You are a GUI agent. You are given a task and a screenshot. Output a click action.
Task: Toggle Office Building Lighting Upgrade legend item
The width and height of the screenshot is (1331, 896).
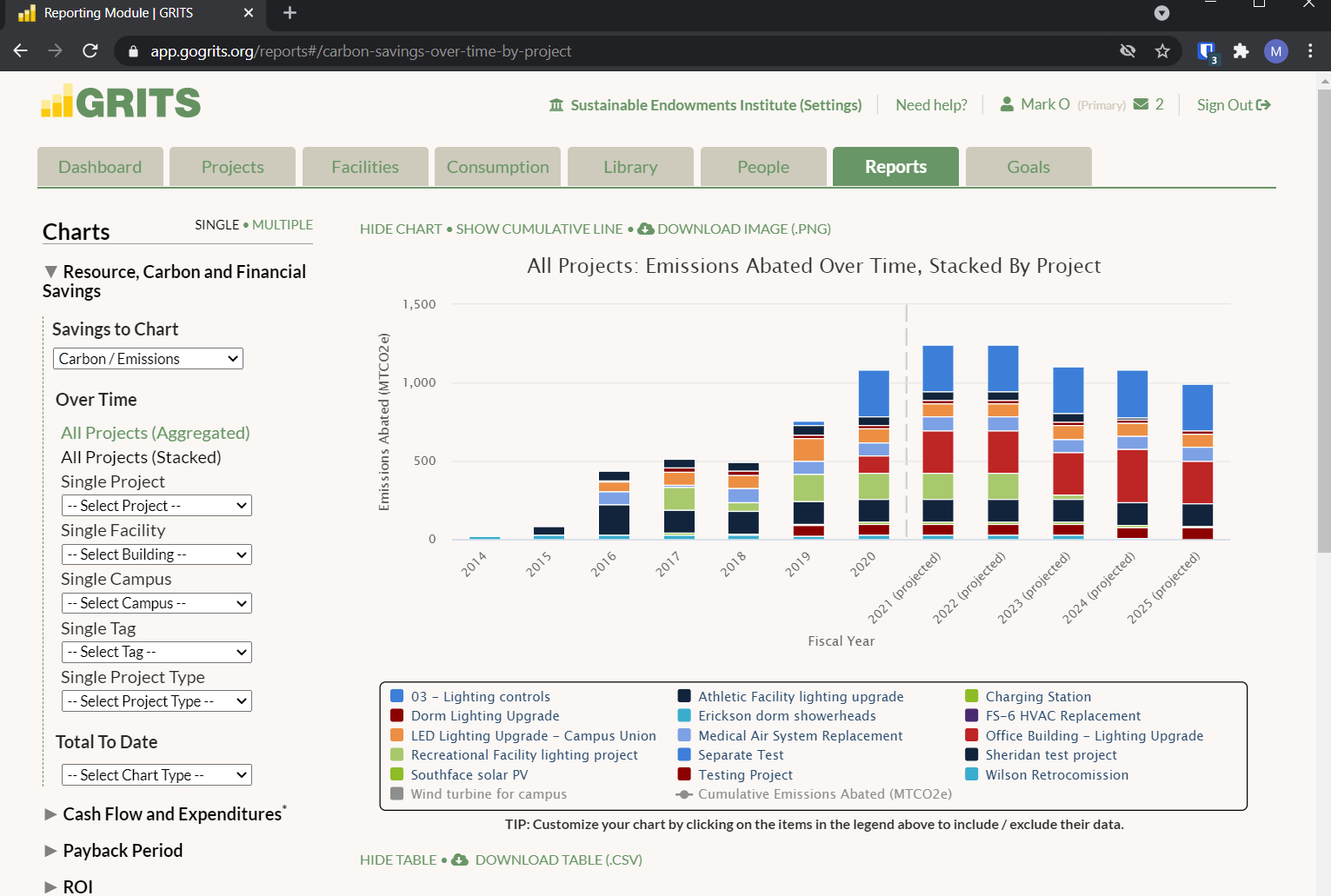pos(1094,736)
